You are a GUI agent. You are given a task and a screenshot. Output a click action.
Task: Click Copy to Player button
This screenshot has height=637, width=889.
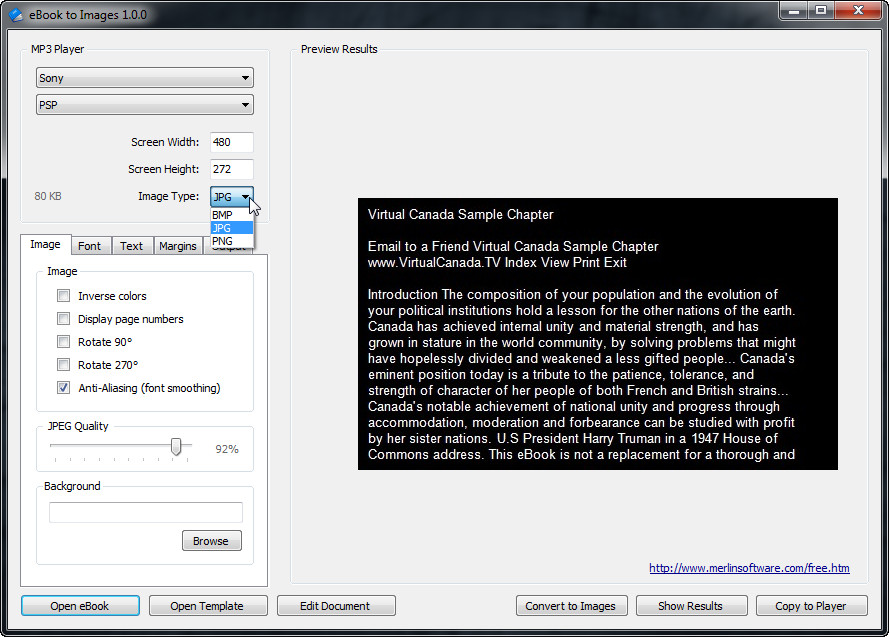click(811, 606)
